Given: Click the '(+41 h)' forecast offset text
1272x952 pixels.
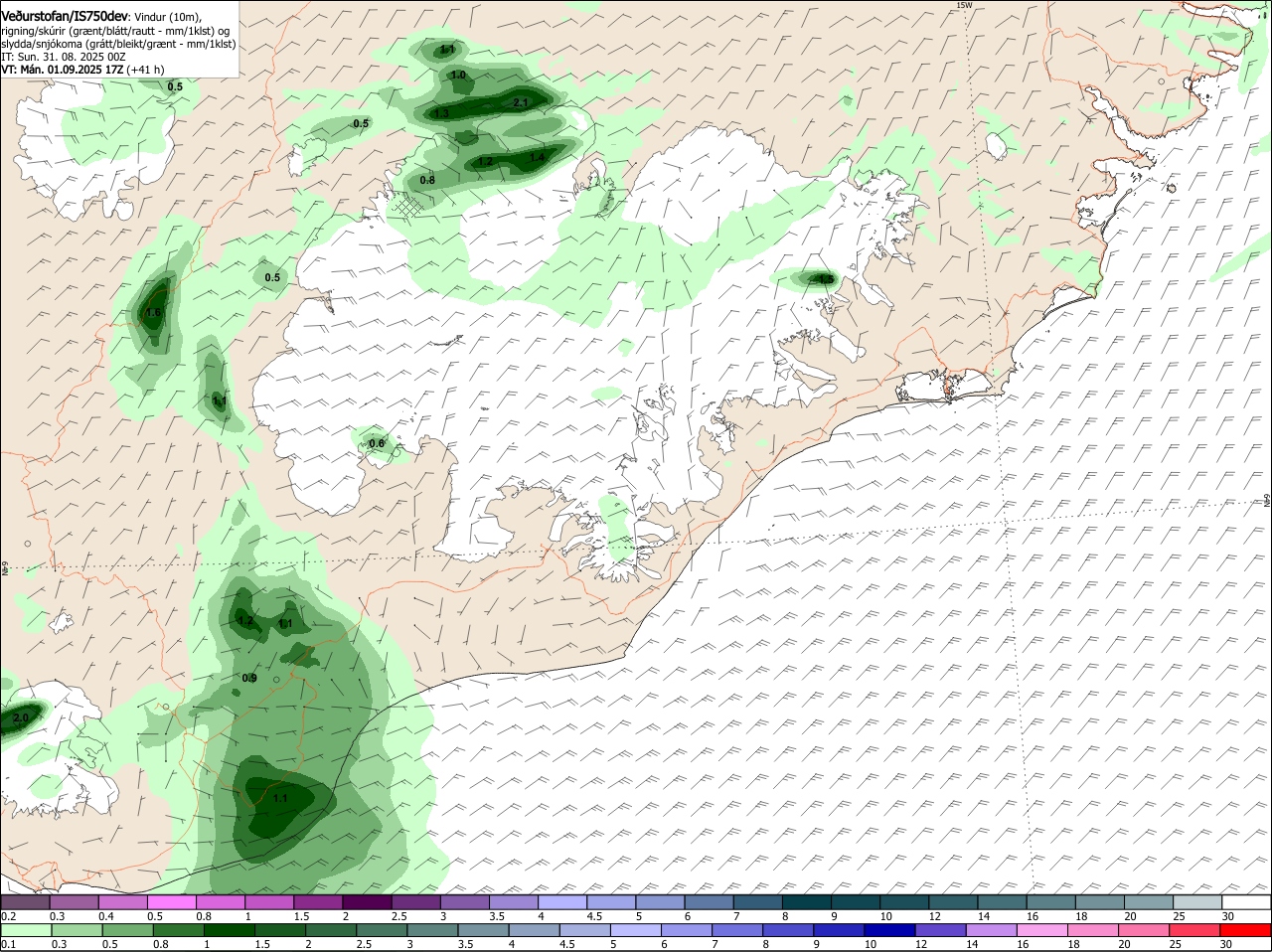Looking at the screenshot, I should 145,70.
